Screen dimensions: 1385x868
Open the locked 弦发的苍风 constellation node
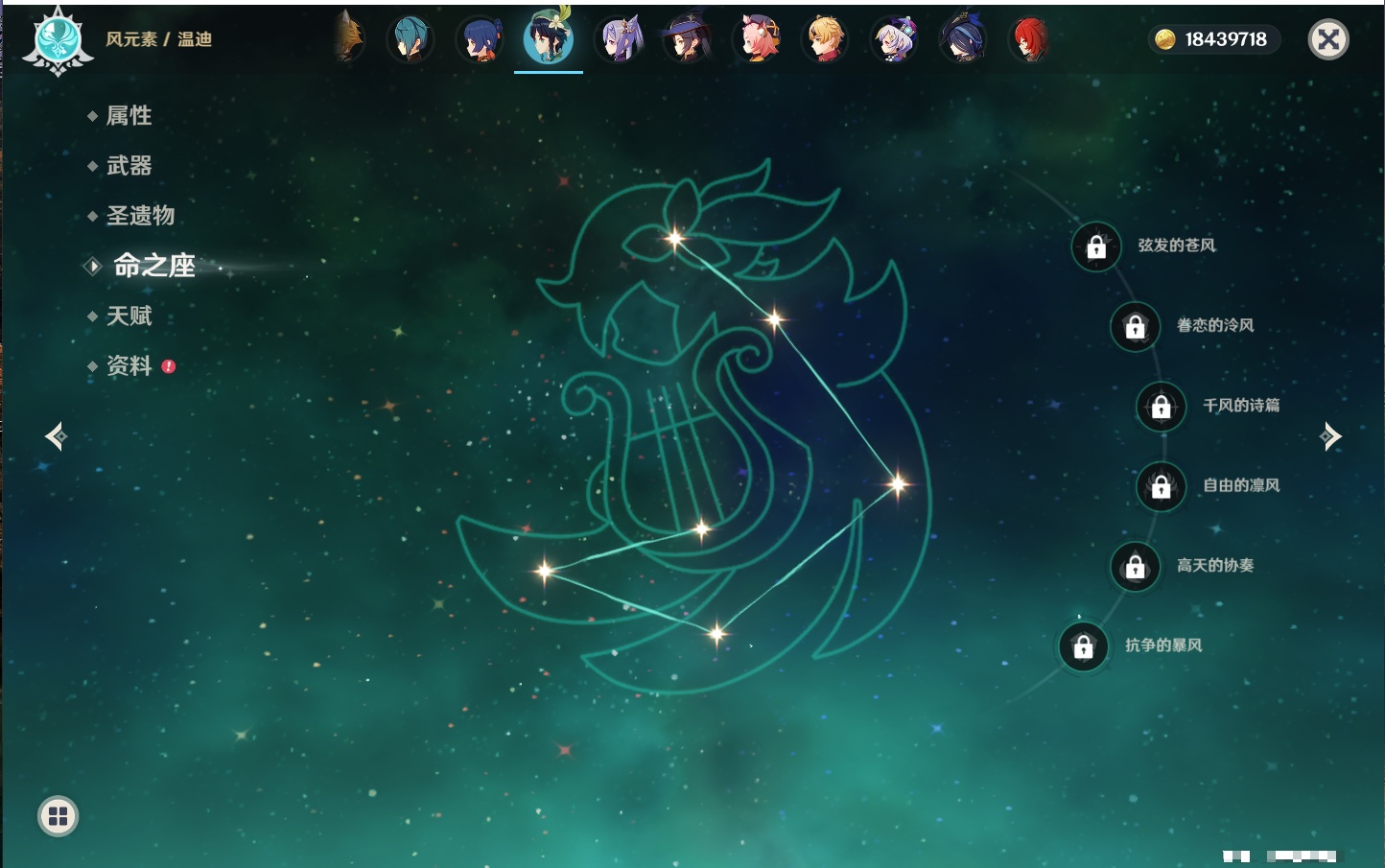[x=1096, y=246]
